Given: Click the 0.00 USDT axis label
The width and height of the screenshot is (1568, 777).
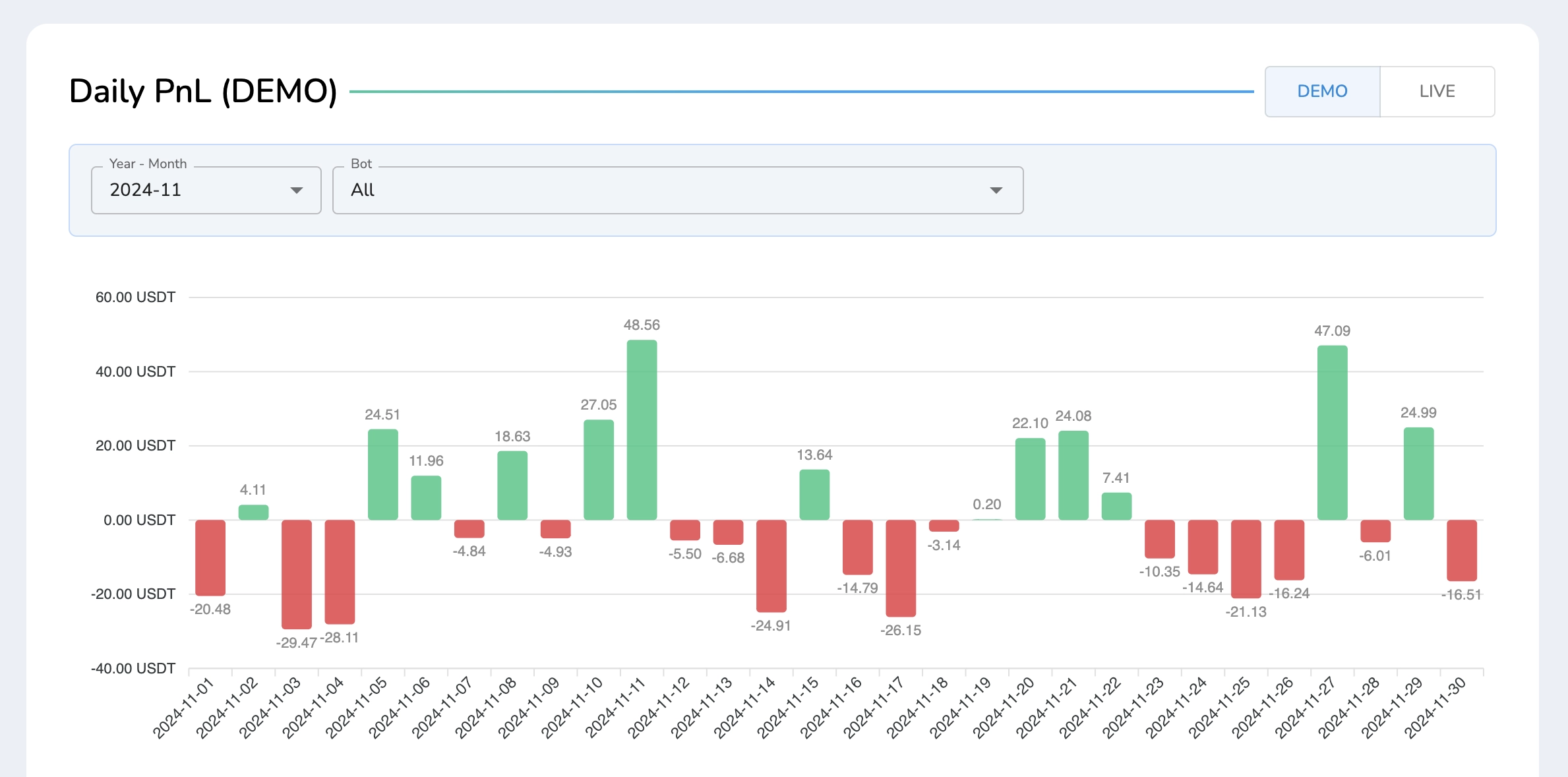Looking at the screenshot, I should [140, 520].
